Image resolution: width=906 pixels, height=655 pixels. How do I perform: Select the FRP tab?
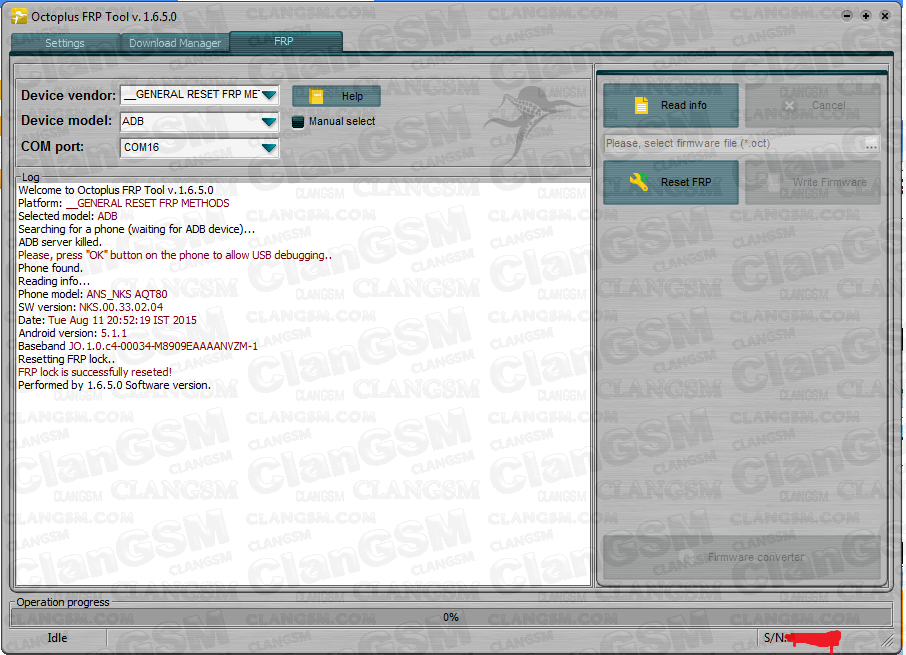(x=285, y=42)
